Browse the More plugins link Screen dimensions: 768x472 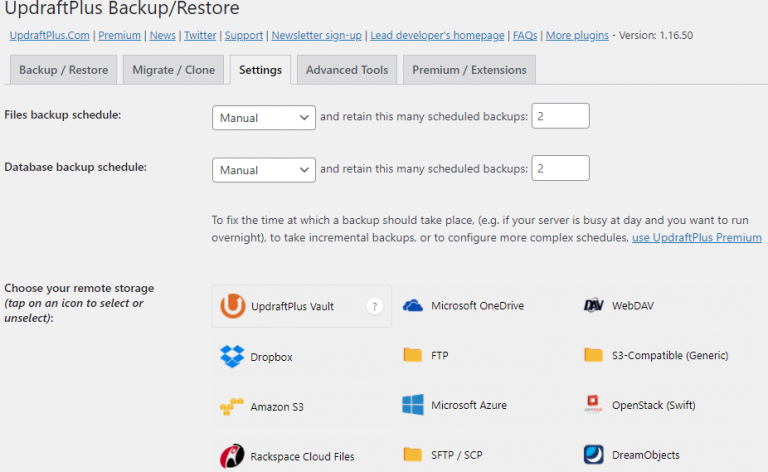tap(577, 35)
